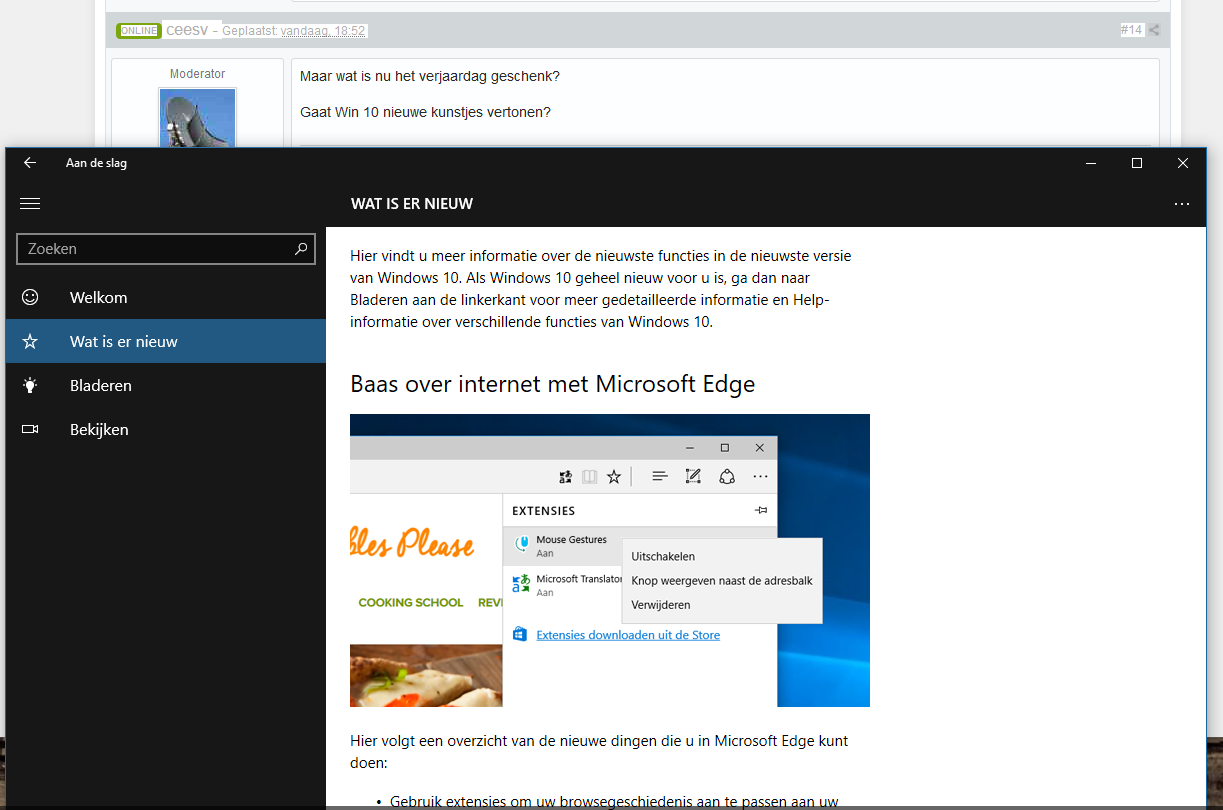
Task: Go back with the arrow in Aan de slag
Action: [x=30, y=163]
